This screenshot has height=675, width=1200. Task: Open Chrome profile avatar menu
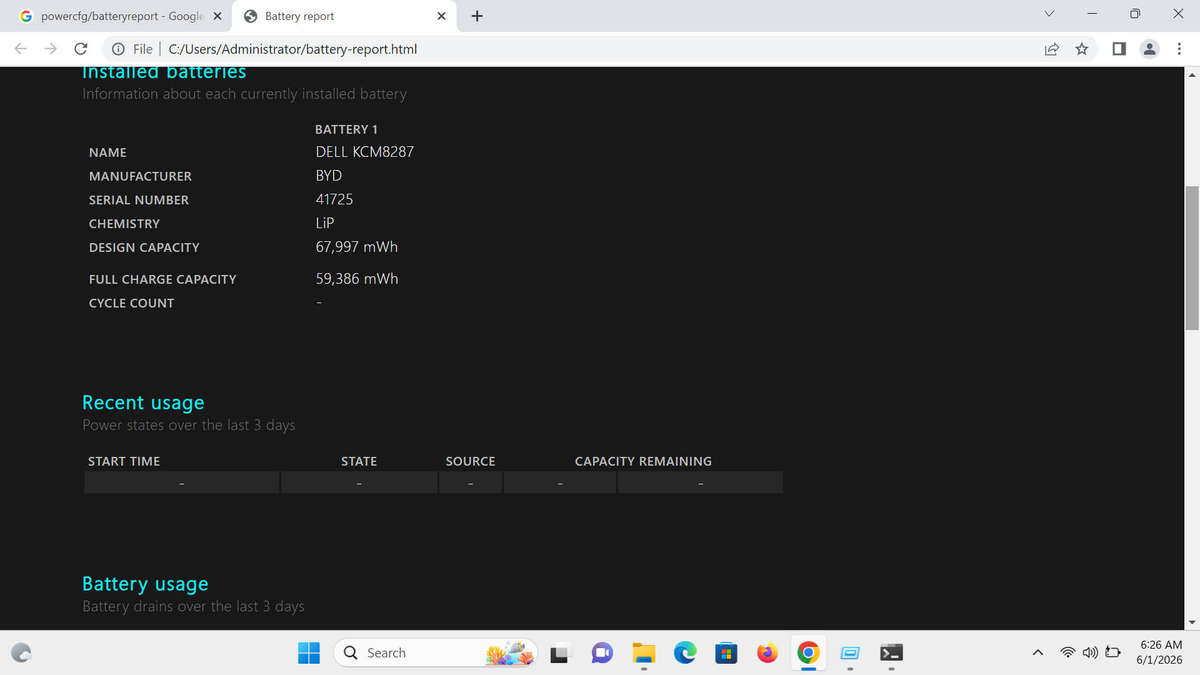(x=1150, y=49)
